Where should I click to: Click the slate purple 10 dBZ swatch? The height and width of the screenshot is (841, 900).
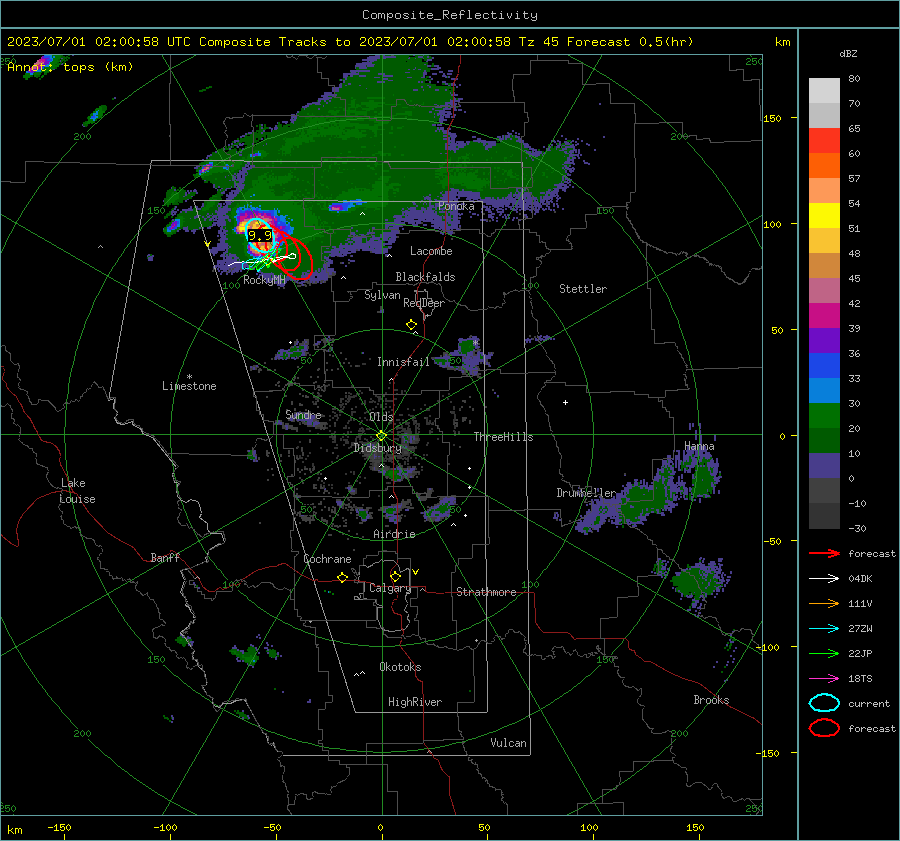(824, 466)
